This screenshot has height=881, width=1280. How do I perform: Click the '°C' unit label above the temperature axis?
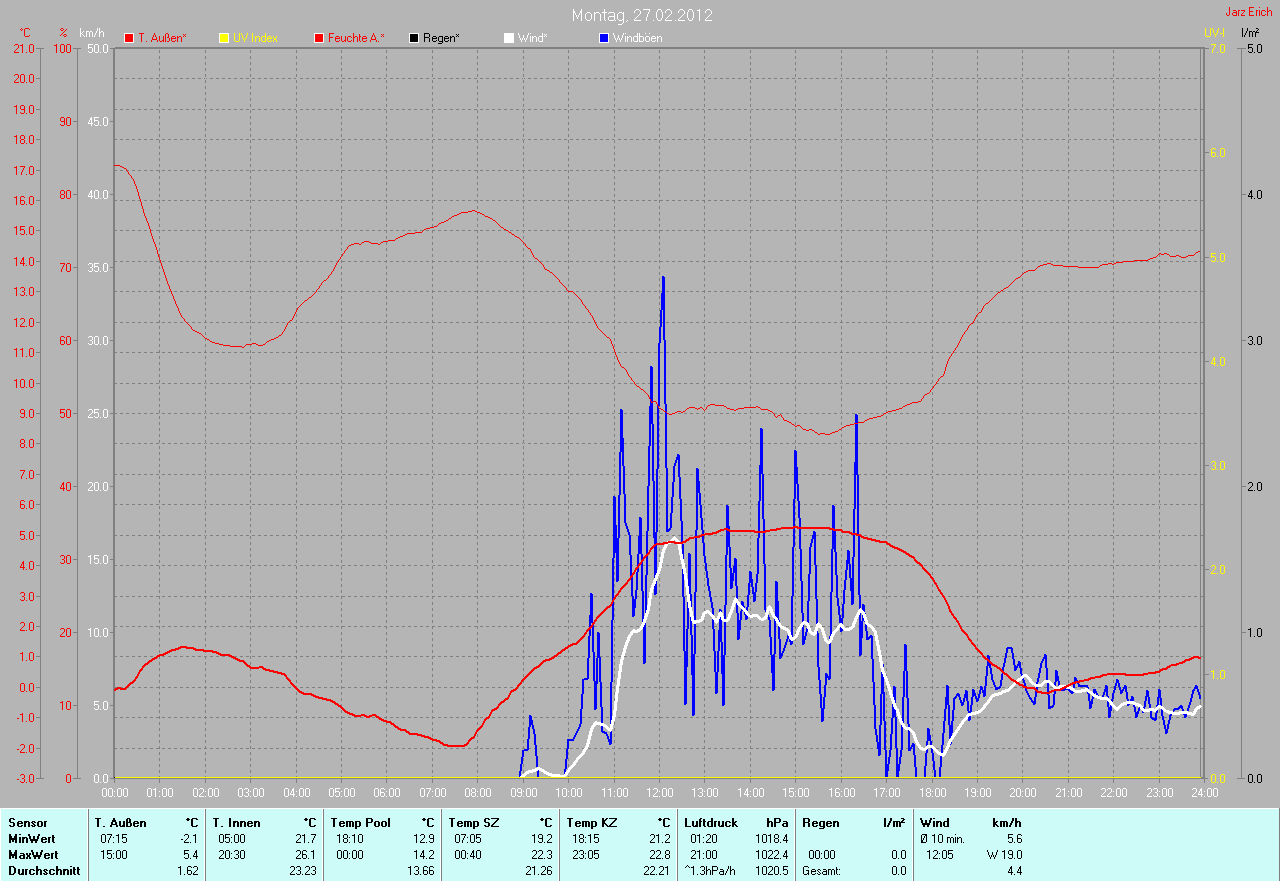click(25, 33)
